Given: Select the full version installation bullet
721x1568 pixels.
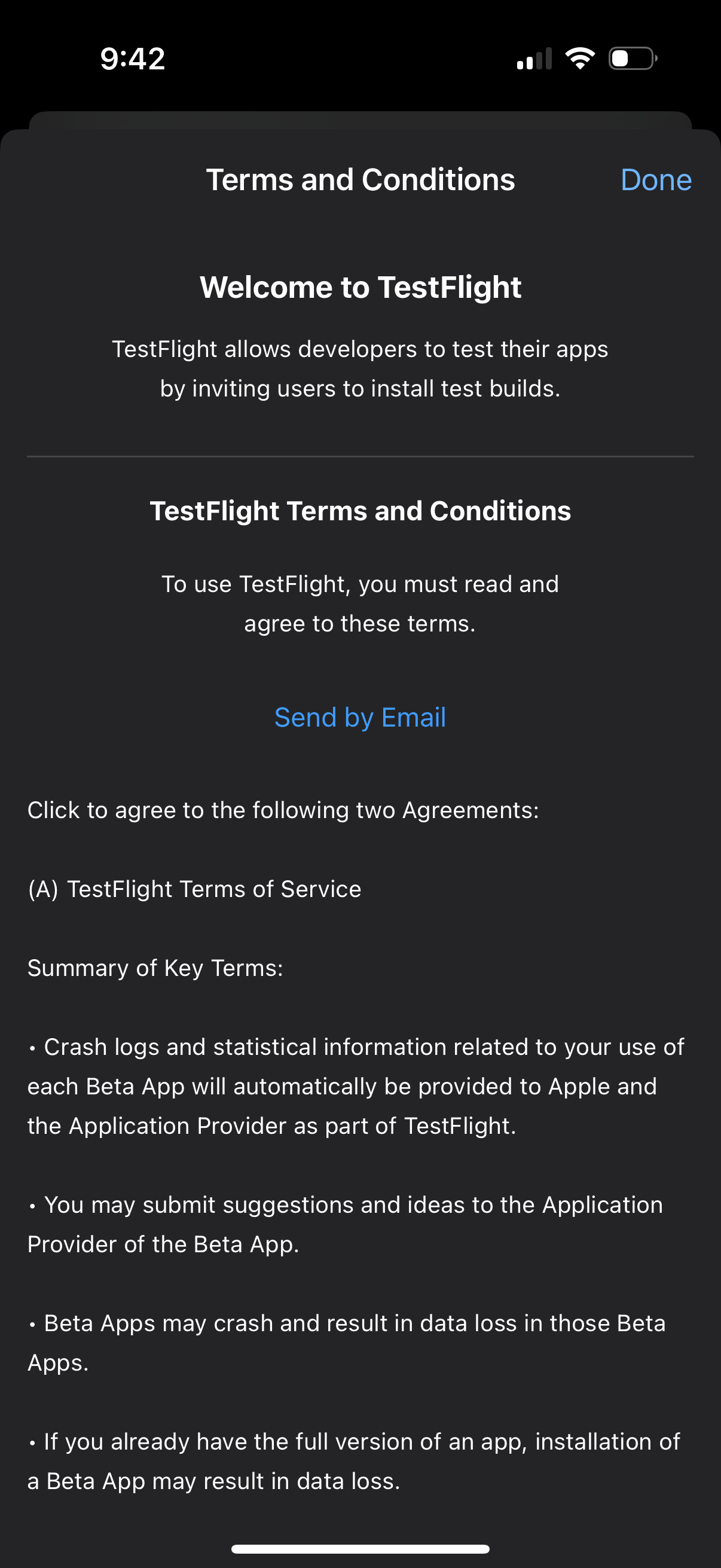Looking at the screenshot, I should tap(353, 1461).
